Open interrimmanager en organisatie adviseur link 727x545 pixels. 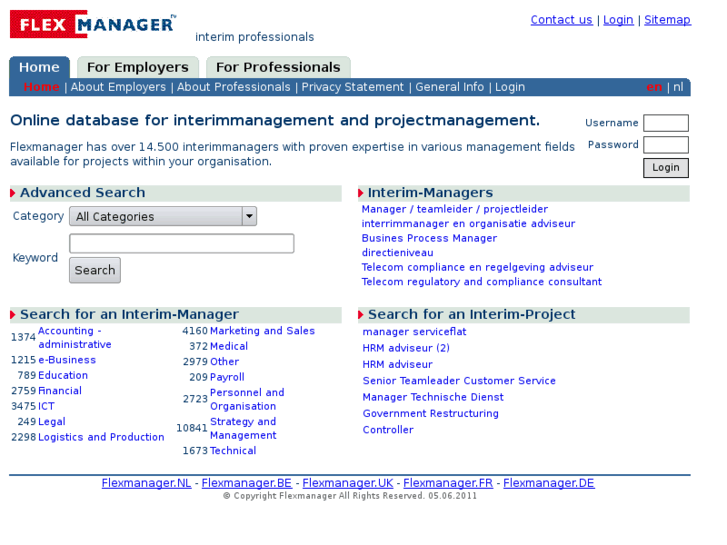[468, 224]
